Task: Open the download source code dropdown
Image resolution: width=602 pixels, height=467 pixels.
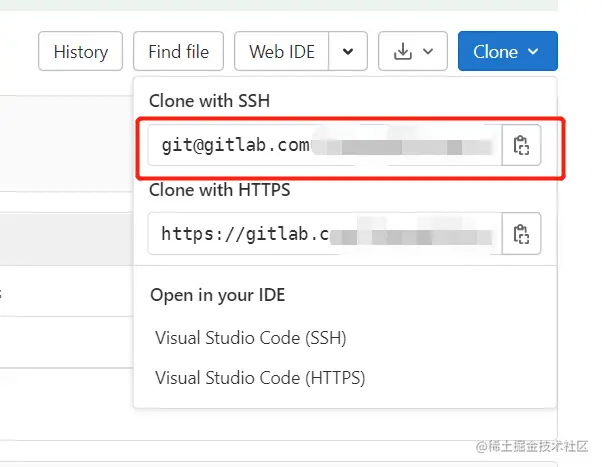Action: click(x=413, y=51)
